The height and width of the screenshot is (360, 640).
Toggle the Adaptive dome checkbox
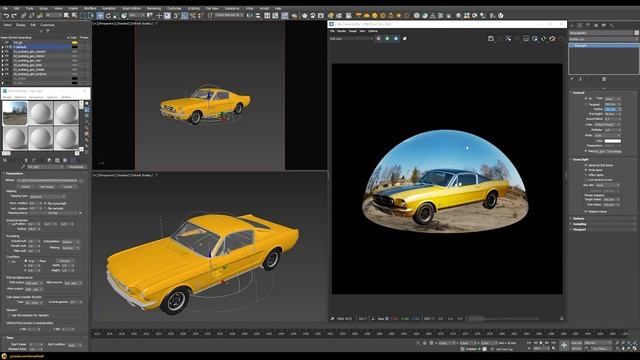586,211
